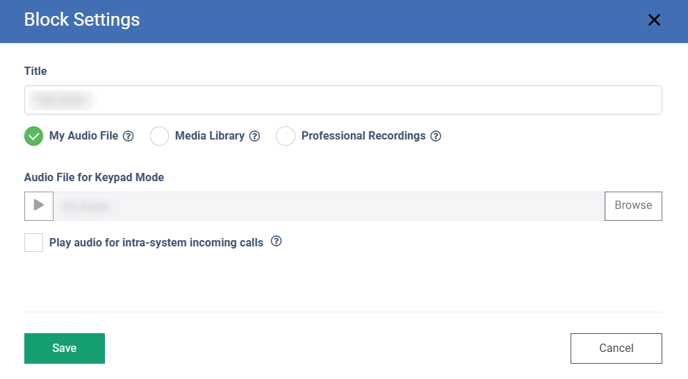Click the Browse button for audio file
Image resolution: width=688 pixels, height=379 pixels.
click(x=633, y=206)
